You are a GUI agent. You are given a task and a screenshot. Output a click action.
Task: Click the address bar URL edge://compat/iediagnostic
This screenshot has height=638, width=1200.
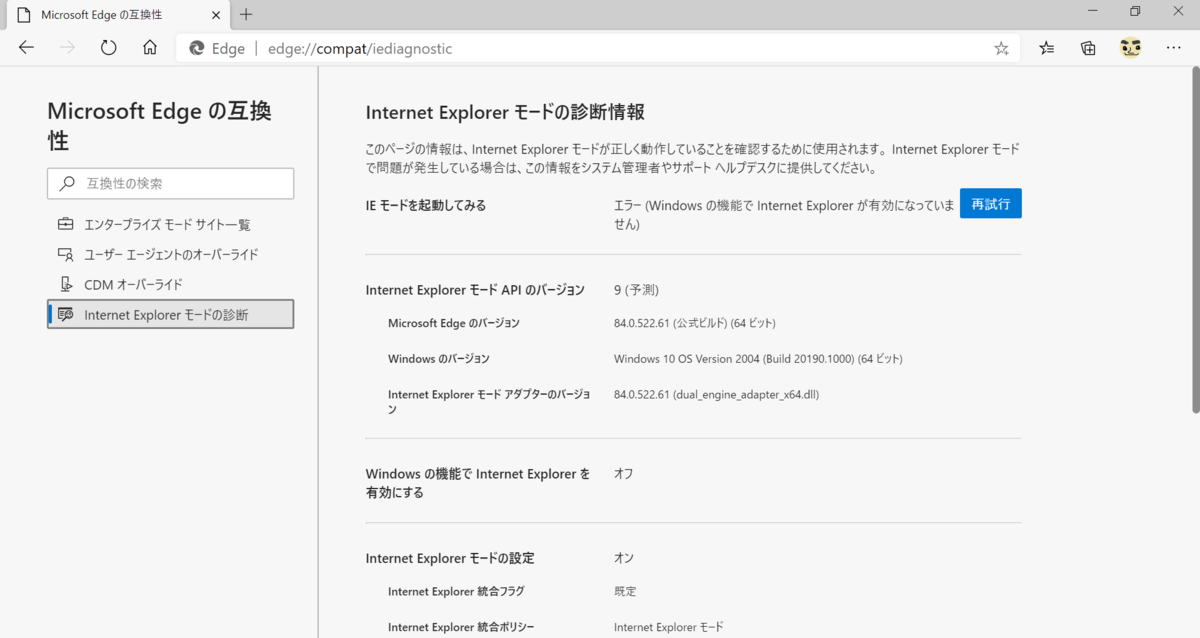pyautogui.click(x=360, y=48)
